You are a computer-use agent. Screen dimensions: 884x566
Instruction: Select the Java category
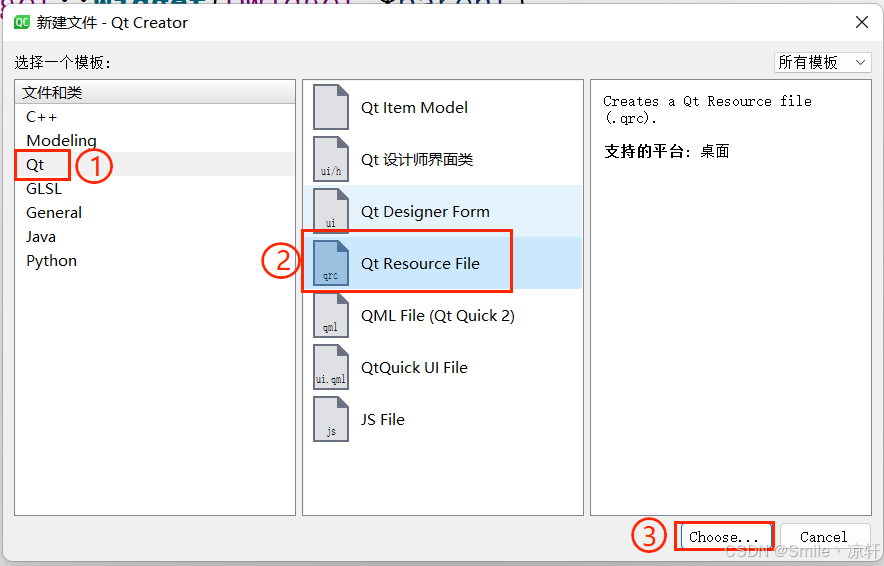(x=154, y=237)
